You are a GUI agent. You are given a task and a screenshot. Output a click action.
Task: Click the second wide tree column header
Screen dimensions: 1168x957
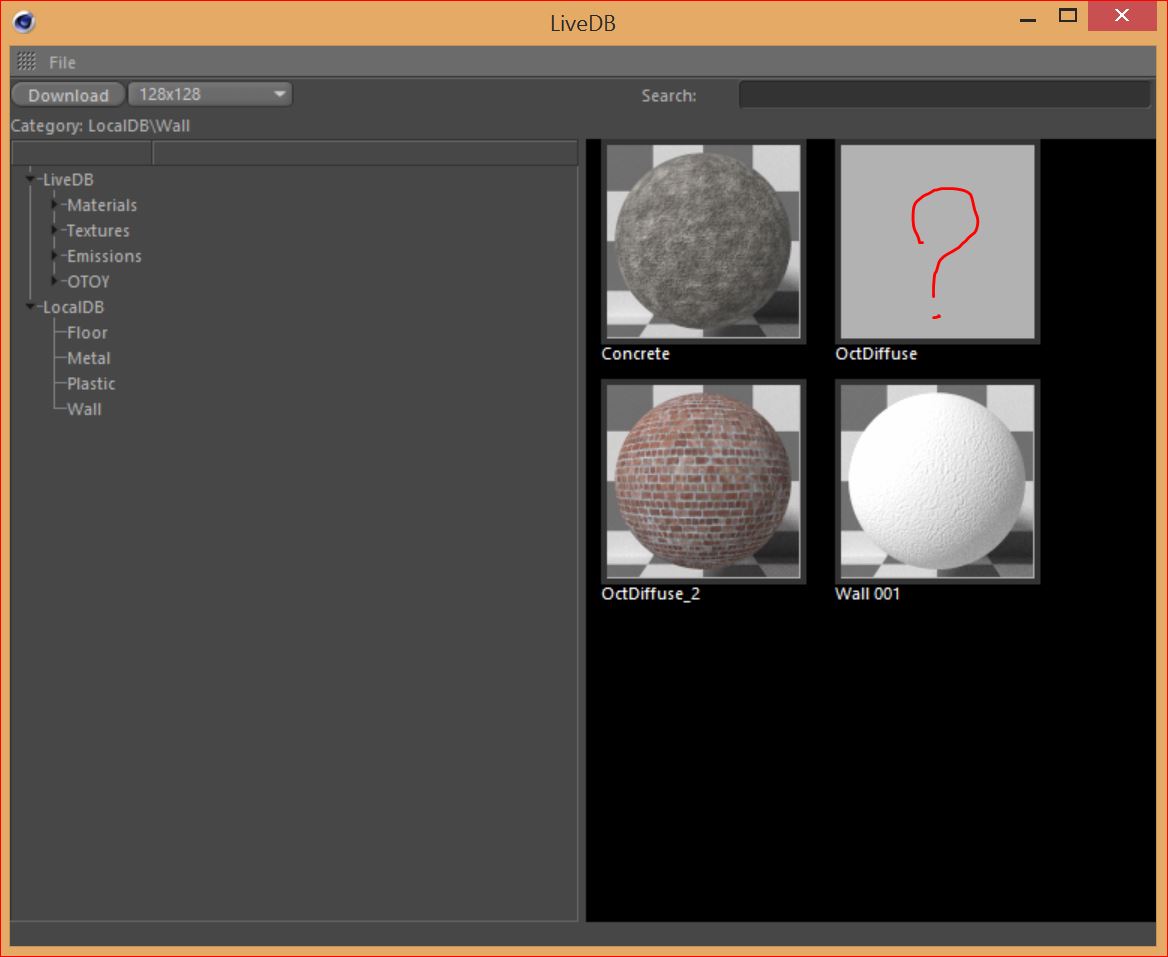[365, 153]
